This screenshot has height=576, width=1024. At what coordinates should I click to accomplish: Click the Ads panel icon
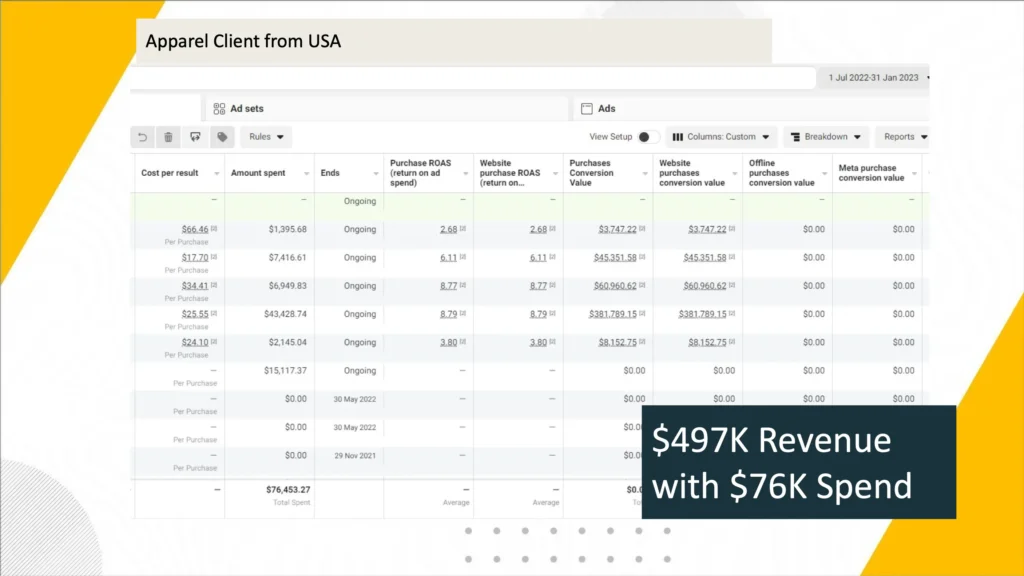point(585,108)
